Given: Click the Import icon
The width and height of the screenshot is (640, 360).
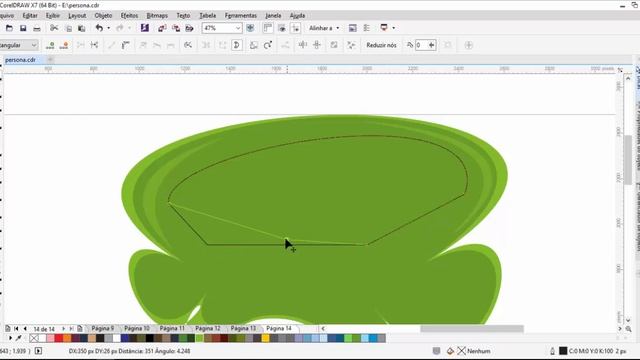Looking at the screenshot, I should tap(162, 28).
